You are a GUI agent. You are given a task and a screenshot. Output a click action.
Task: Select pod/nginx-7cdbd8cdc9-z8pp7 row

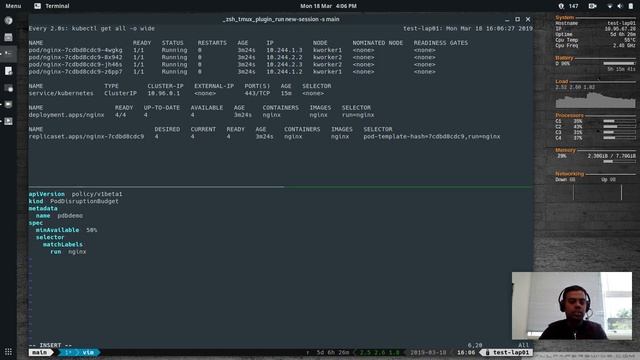coord(232,72)
